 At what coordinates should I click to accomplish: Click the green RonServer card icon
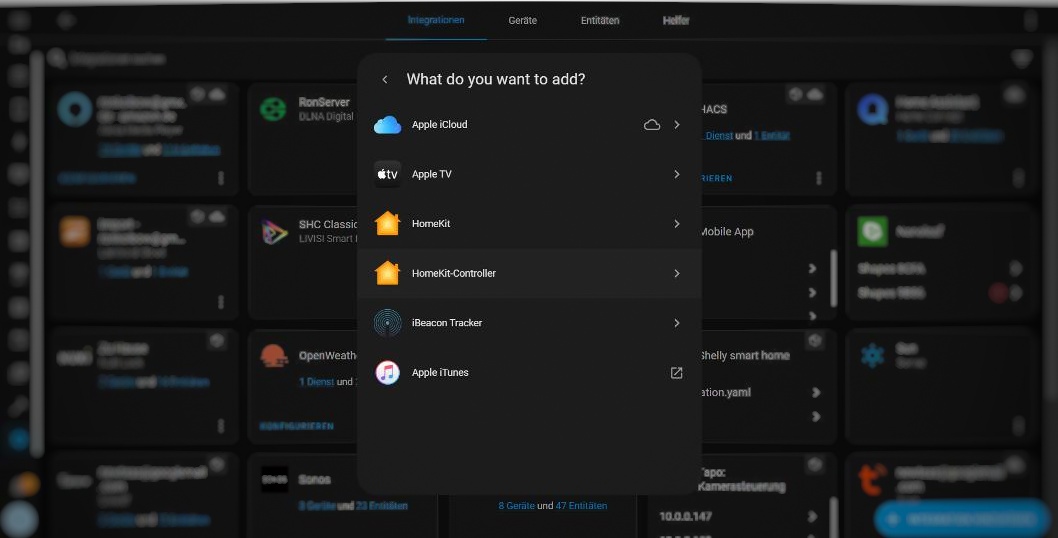click(273, 109)
